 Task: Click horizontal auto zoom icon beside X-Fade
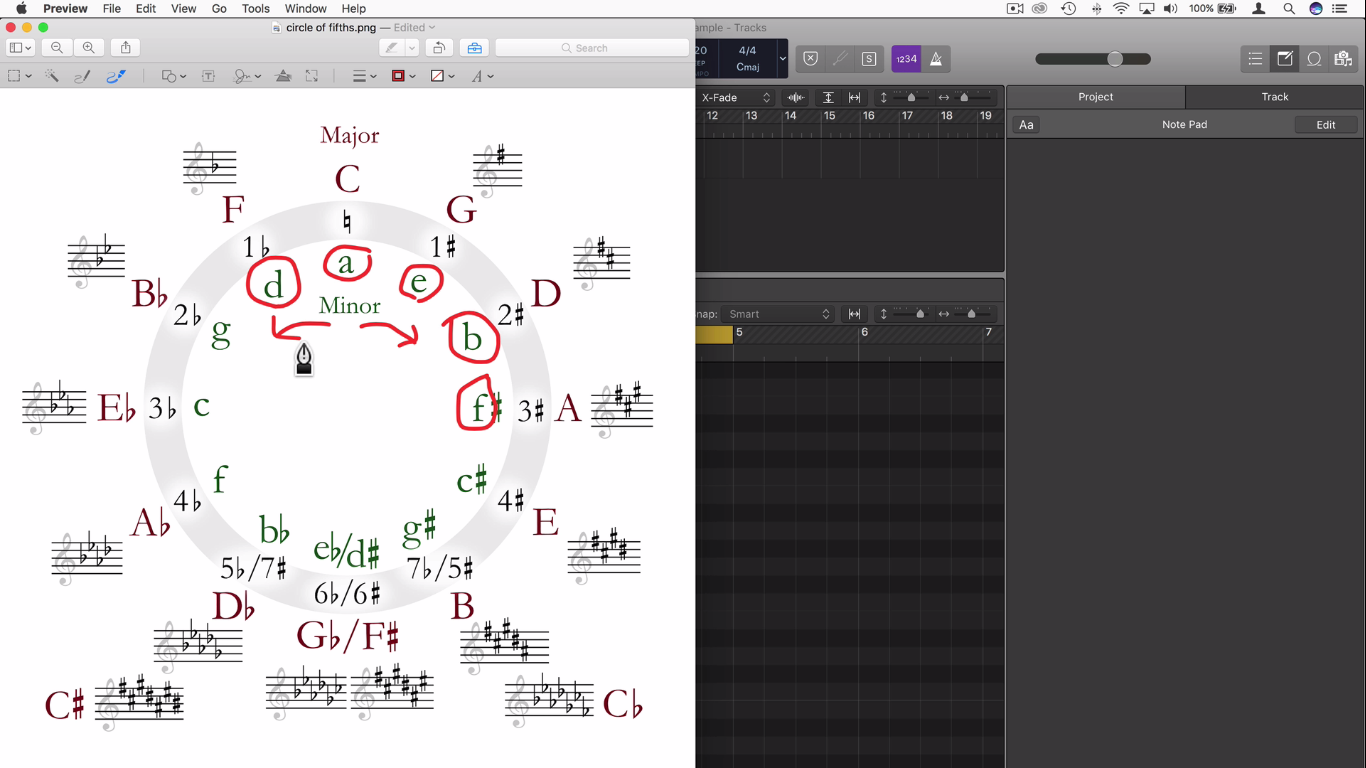click(x=855, y=97)
